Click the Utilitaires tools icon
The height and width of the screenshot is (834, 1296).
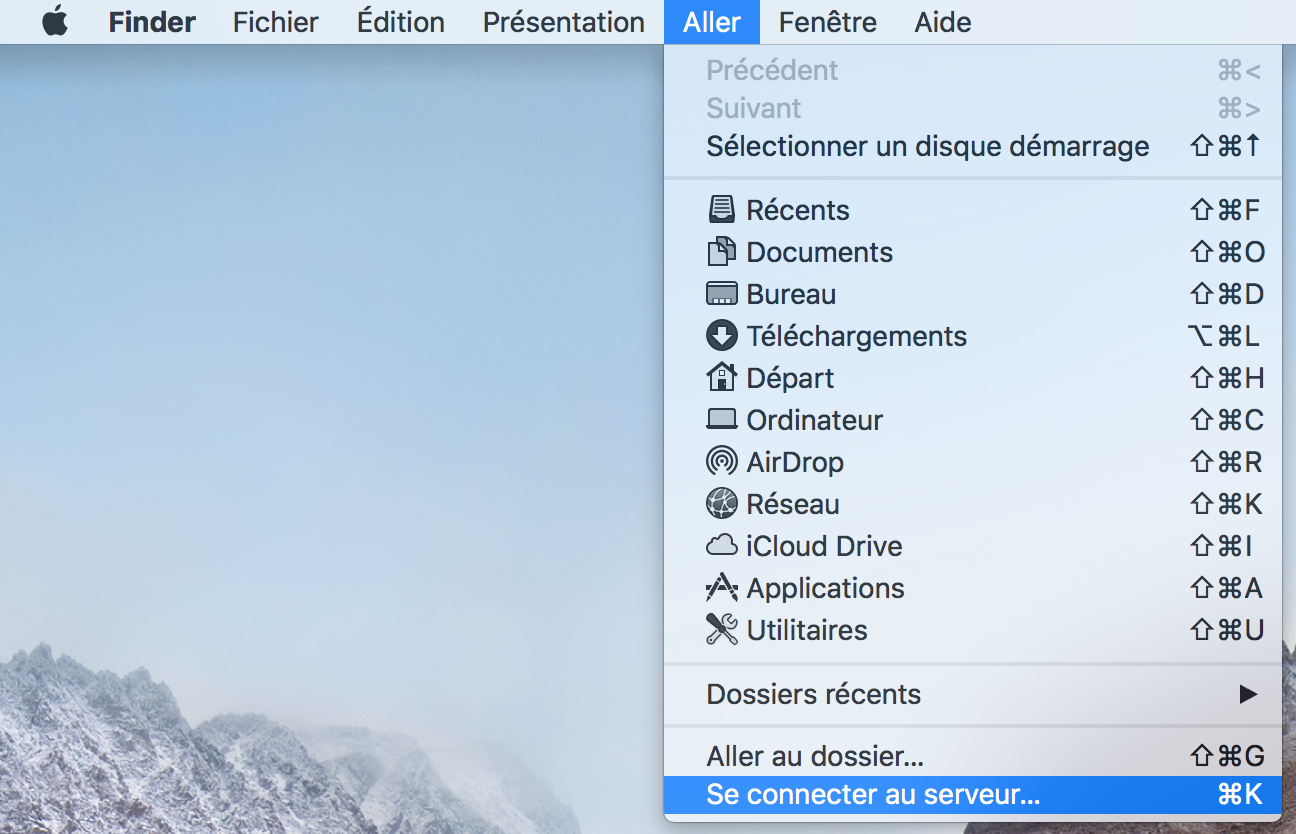point(721,630)
